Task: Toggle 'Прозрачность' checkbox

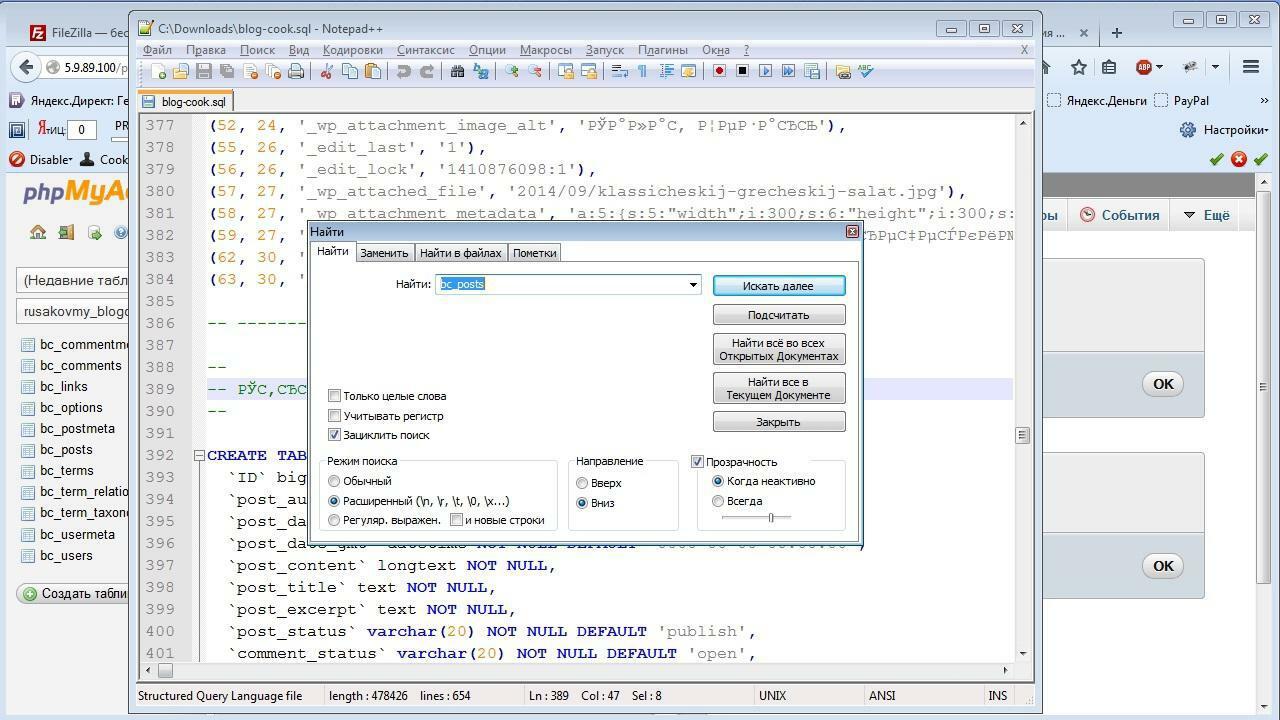Action: point(698,462)
